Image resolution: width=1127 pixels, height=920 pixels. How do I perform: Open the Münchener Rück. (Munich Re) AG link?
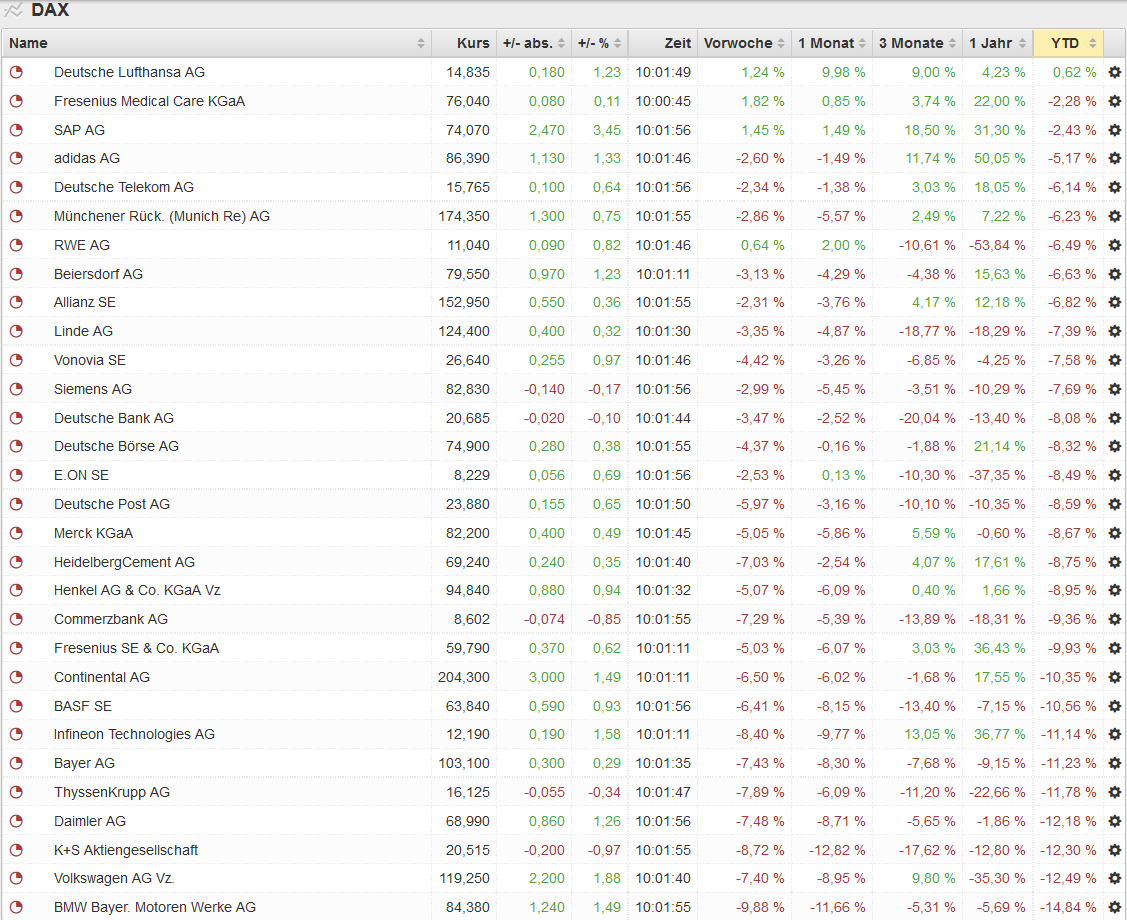pos(162,216)
